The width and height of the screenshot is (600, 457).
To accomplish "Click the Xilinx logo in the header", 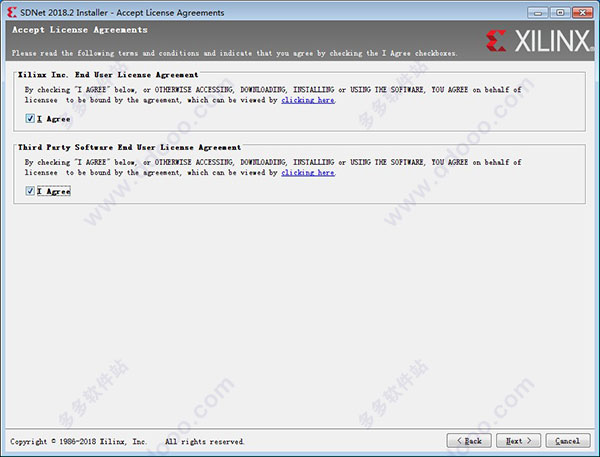I will coord(538,41).
